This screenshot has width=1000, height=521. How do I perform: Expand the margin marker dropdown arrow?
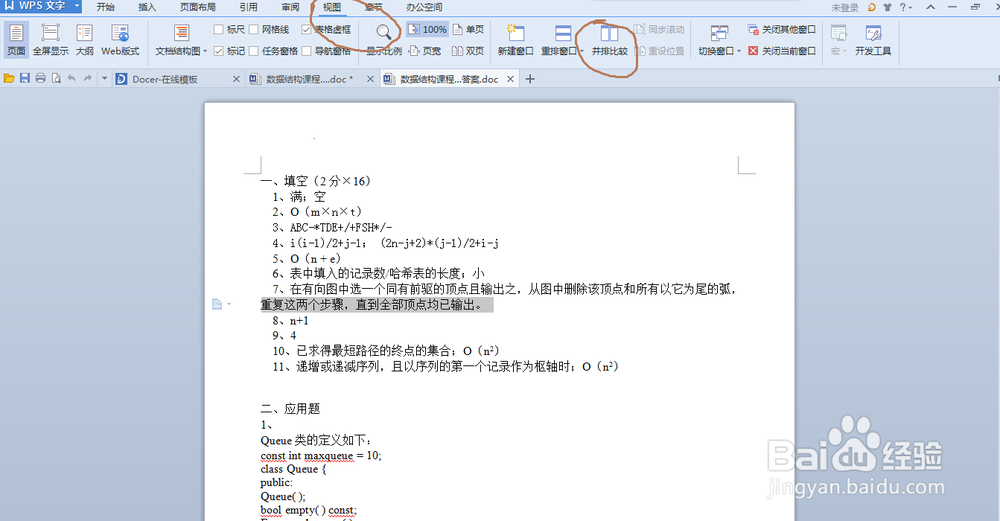click(229, 304)
